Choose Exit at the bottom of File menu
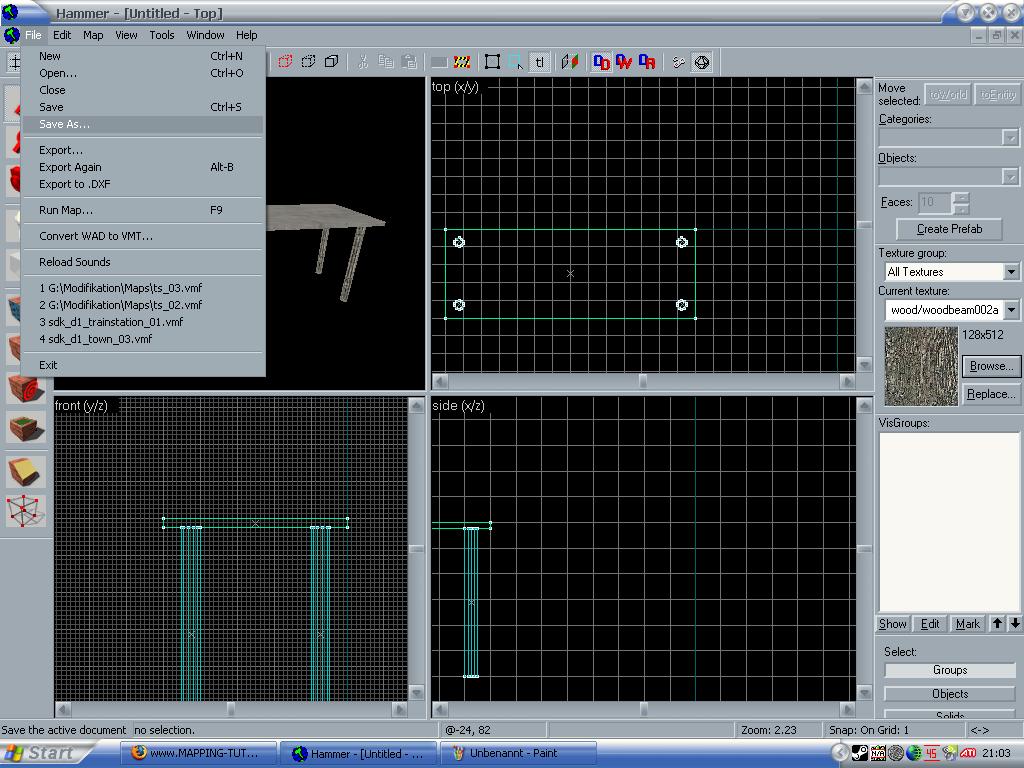This screenshot has width=1024, height=768. pyautogui.click(x=143, y=365)
